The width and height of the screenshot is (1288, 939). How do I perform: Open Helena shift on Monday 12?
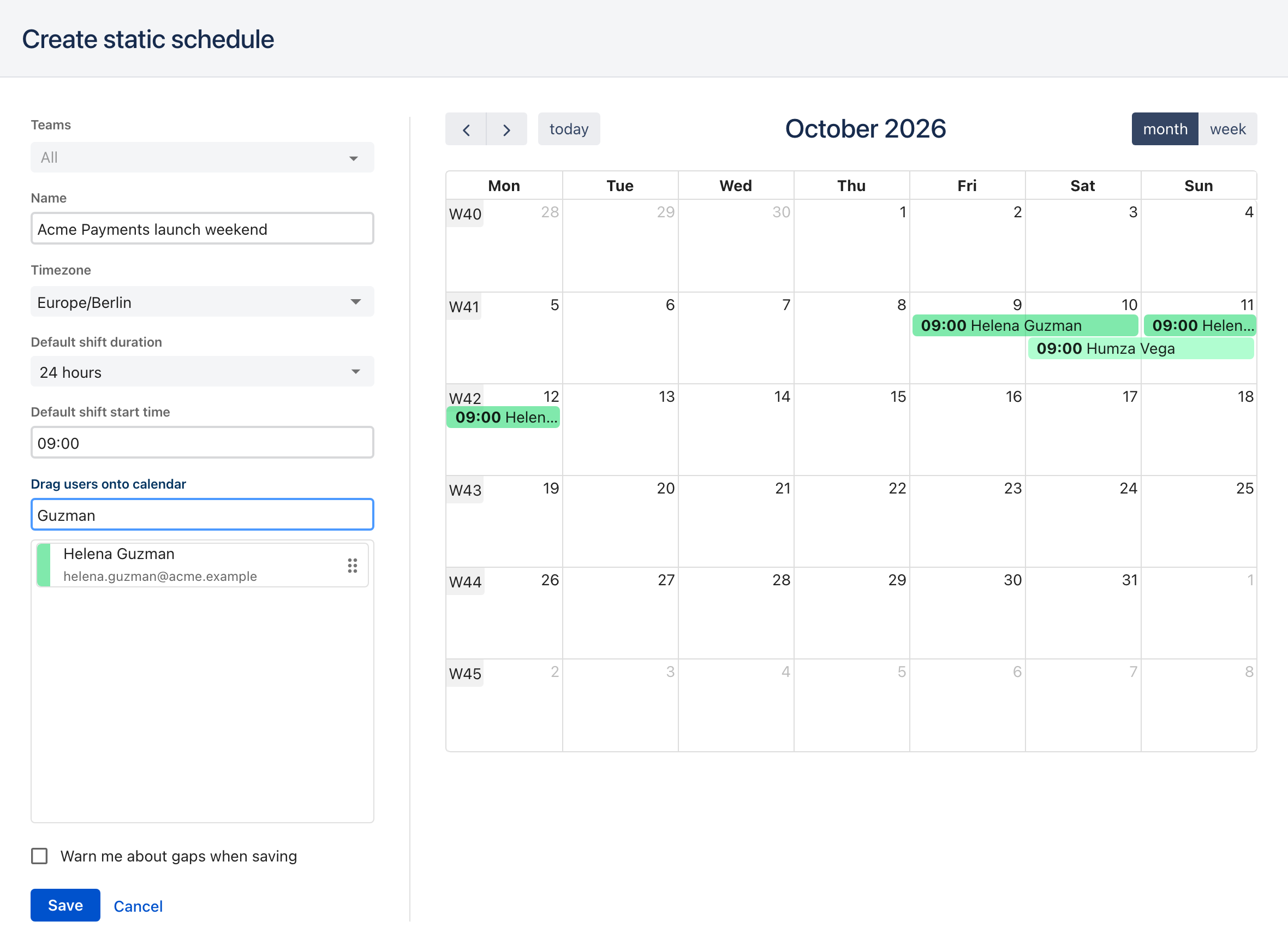pyautogui.click(x=503, y=417)
